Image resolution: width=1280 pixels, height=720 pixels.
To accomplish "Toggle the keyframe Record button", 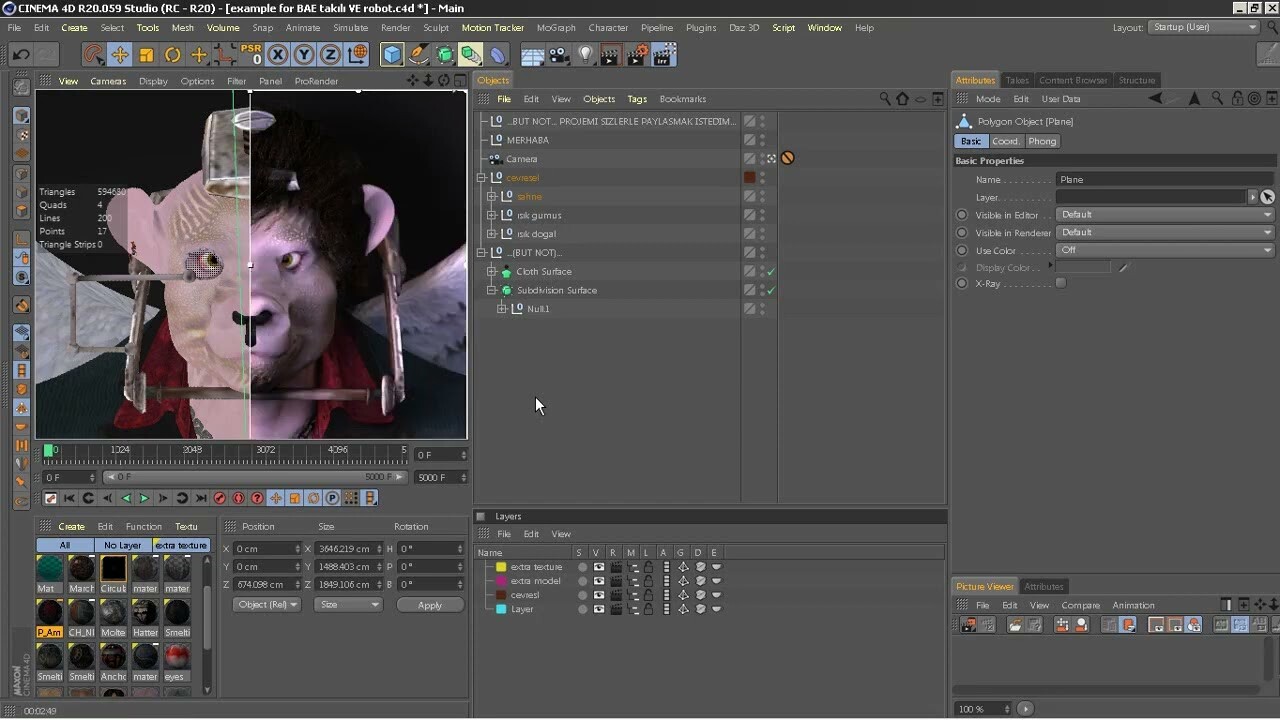I will [x=219, y=498].
